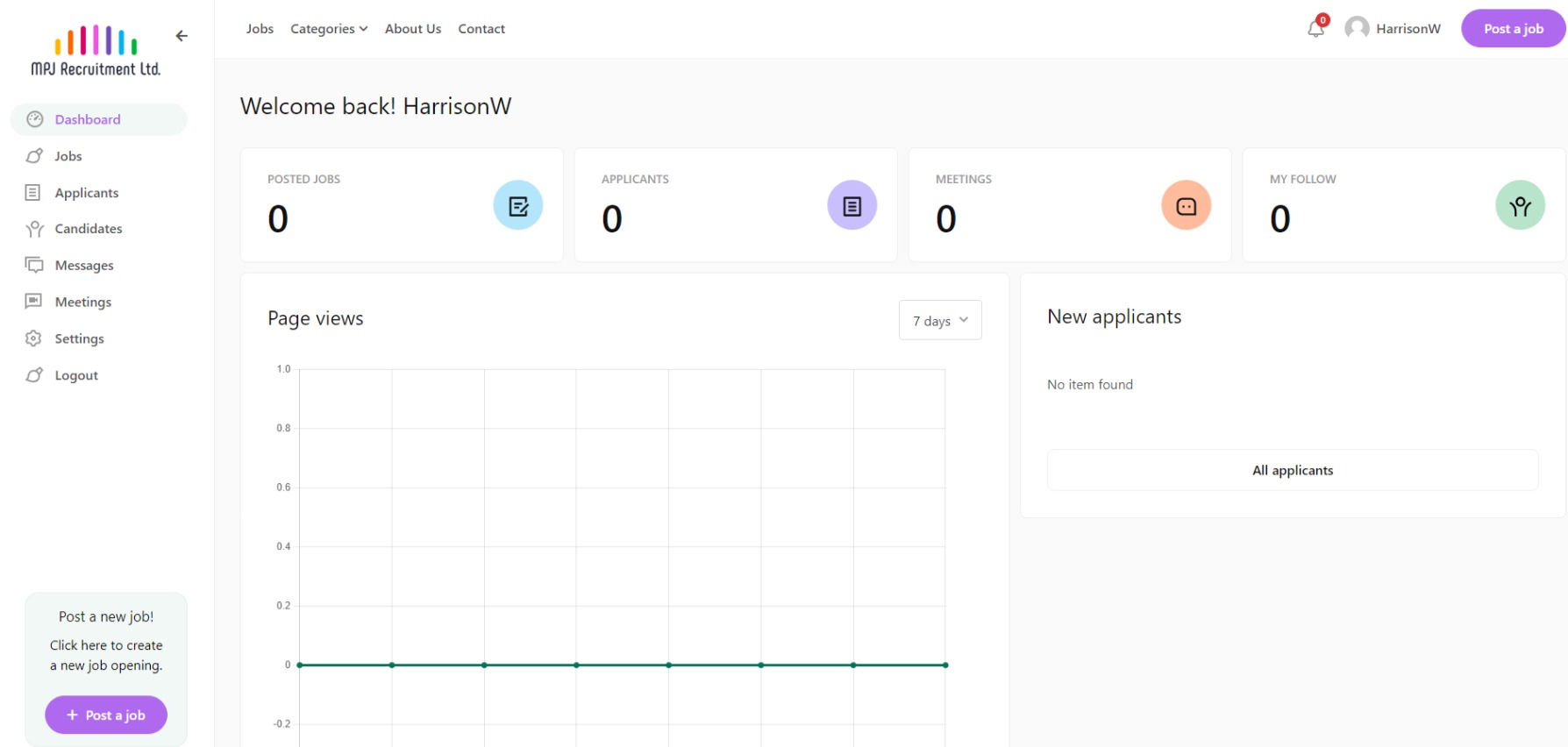Go to the About Us page
This screenshot has width=1568, height=747.
coord(412,29)
